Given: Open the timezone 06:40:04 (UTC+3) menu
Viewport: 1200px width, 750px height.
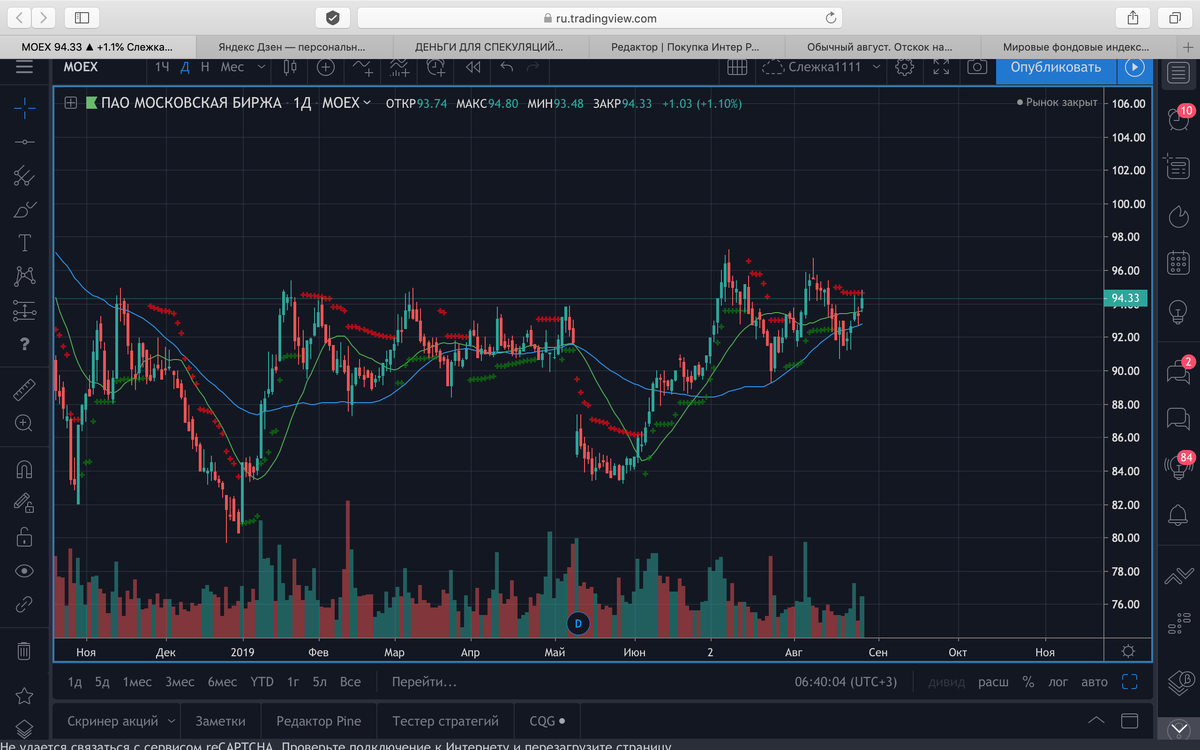Looking at the screenshot, I should (x=846, y=682).
